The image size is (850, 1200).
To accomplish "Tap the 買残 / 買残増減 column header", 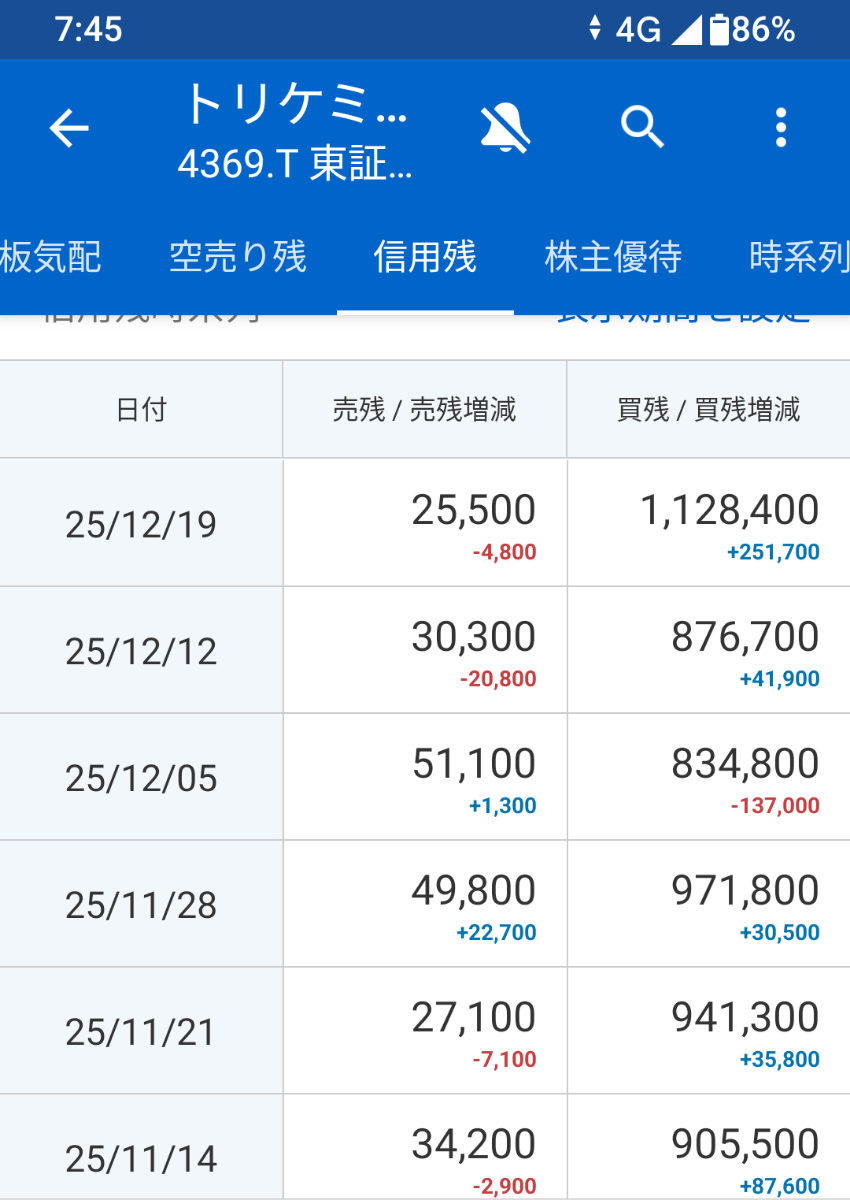I will tap(710, 408).
